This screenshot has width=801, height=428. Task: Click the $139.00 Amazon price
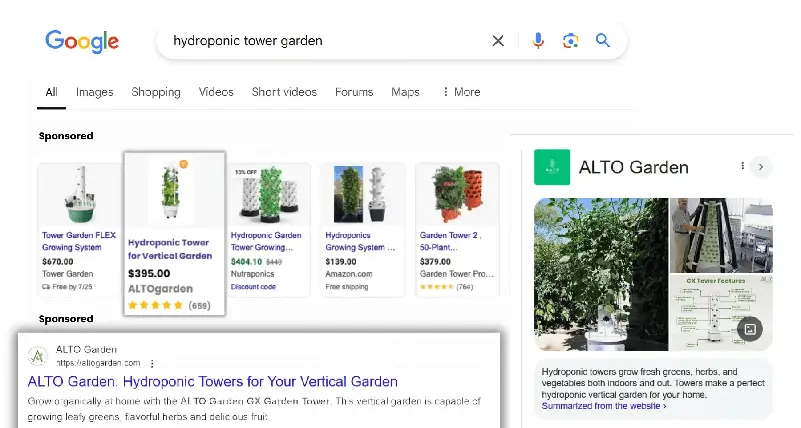tap(341, 261)
